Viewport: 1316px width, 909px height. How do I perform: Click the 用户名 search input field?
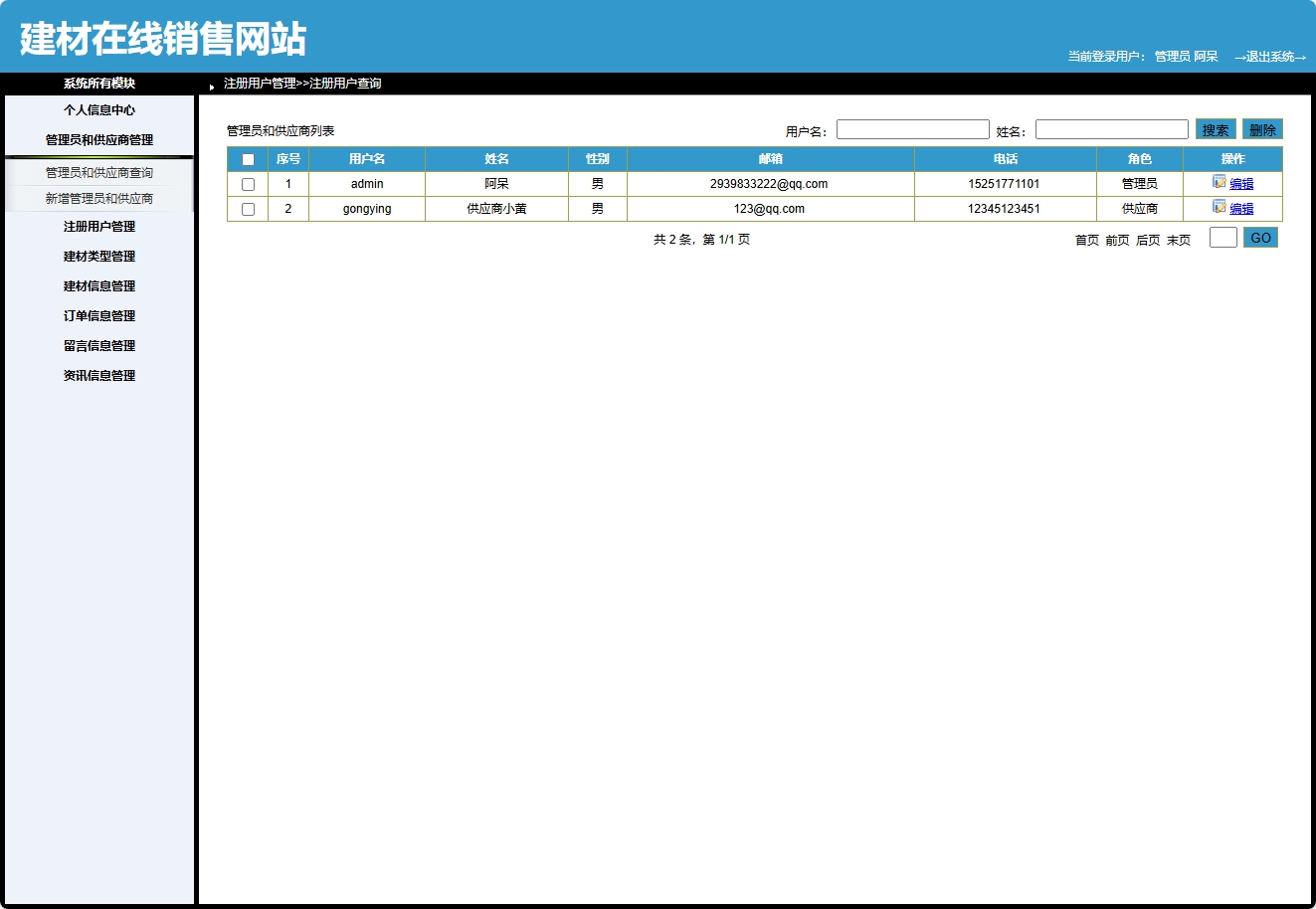[x=912, y=128]
